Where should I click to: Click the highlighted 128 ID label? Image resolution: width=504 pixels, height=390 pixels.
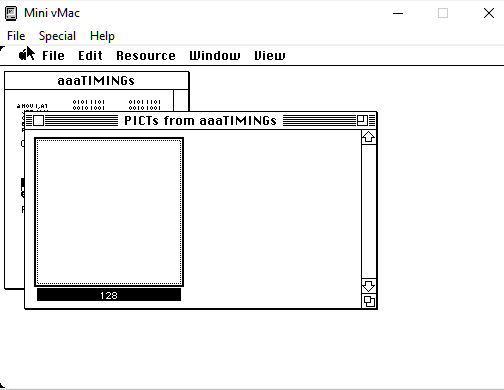pos(109,295)
